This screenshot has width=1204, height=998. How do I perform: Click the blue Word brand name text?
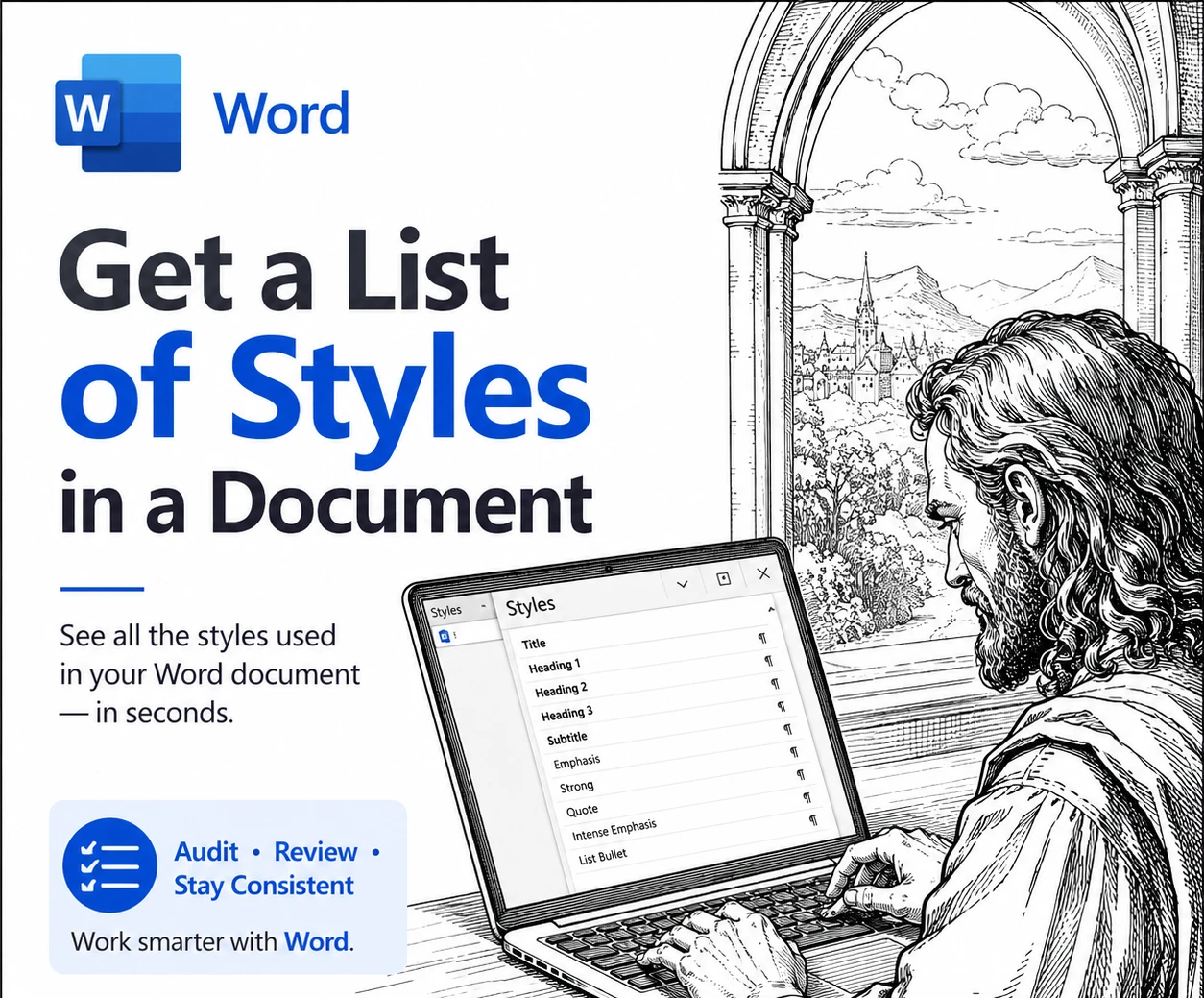[x=281, y=113]
